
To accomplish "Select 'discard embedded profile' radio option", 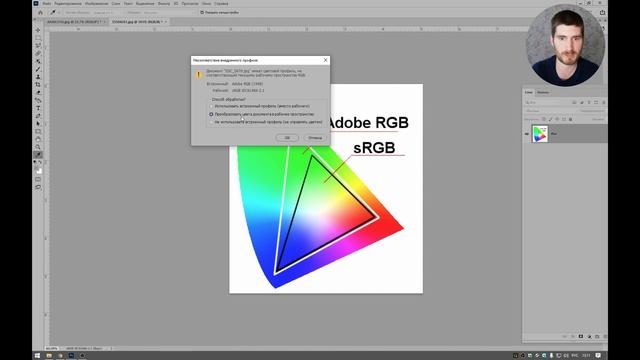I will click(211, 122).
